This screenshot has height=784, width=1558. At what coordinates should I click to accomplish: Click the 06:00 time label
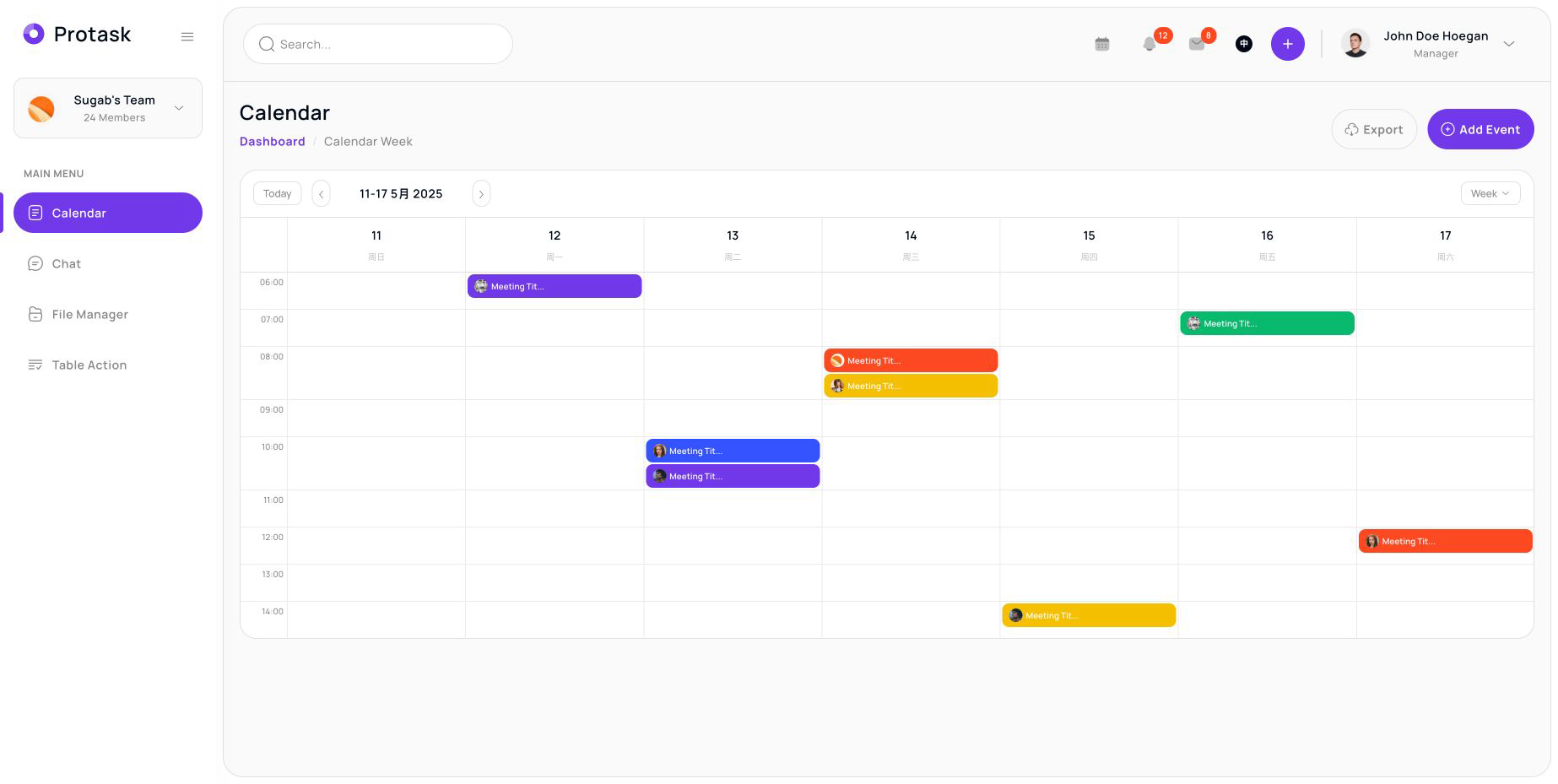coord(272,282)
